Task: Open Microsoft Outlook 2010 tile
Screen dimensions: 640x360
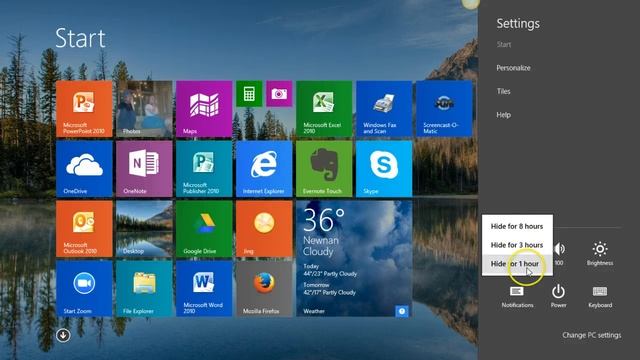Action: 84,229
